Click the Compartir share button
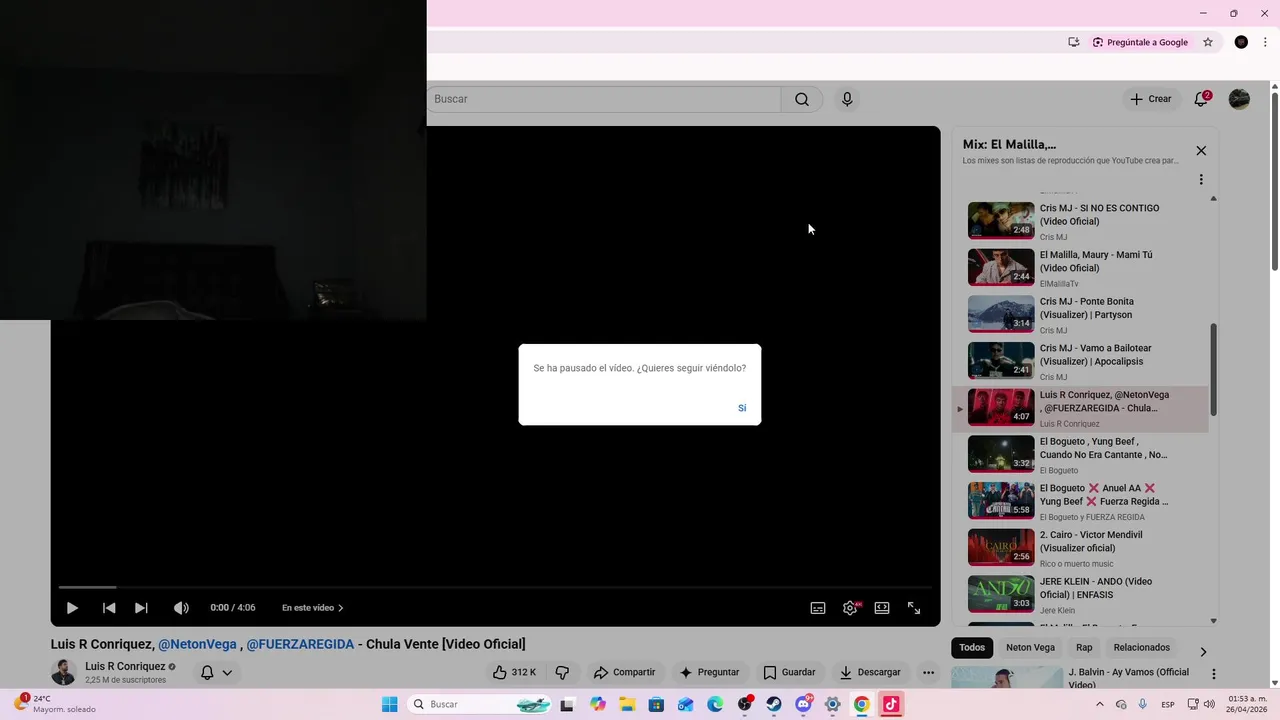Screen dimensions: 1280x720 point(624,673)
